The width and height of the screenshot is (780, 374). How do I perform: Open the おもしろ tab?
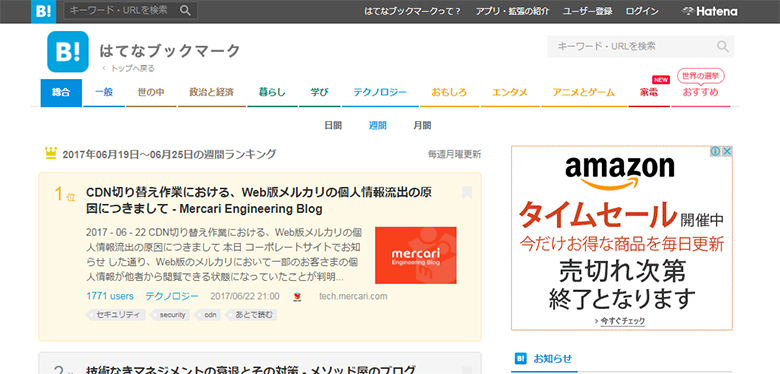tap(449, 93)
